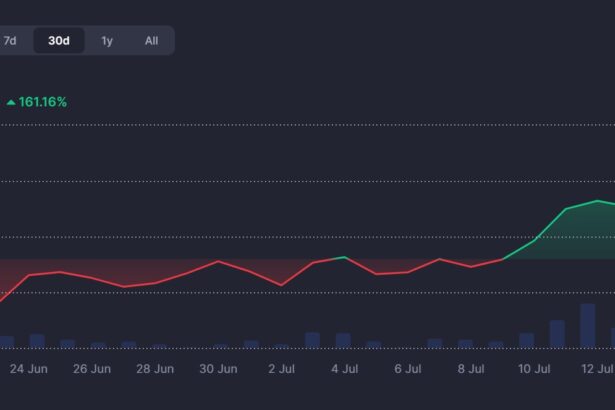Select the 8 Jul axis label
The image size is (615, 410).
470,369
